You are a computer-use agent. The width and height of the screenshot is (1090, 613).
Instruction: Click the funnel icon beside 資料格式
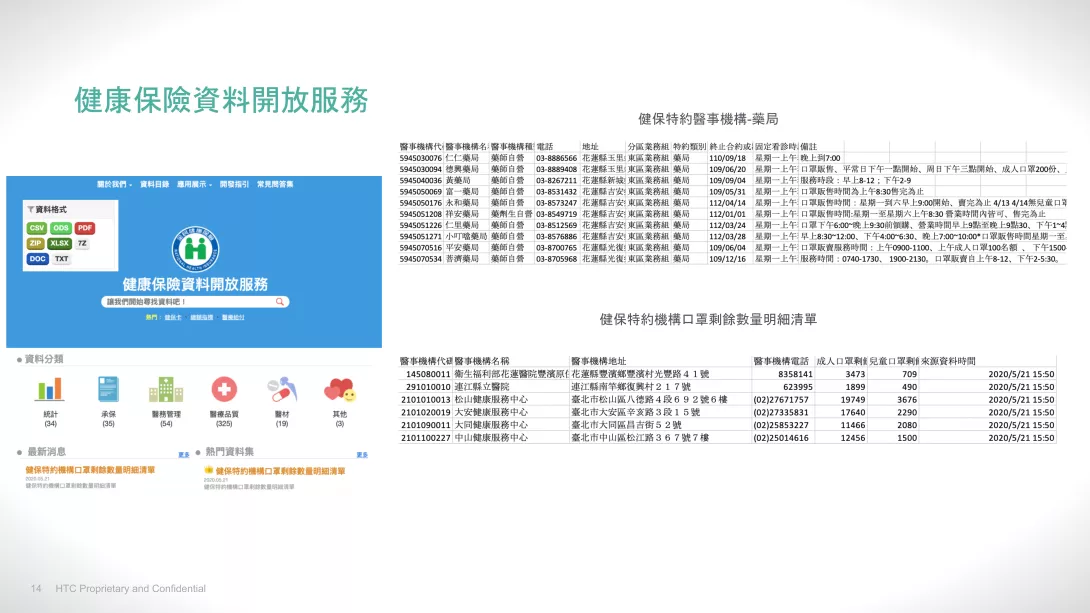click(31, 209)
